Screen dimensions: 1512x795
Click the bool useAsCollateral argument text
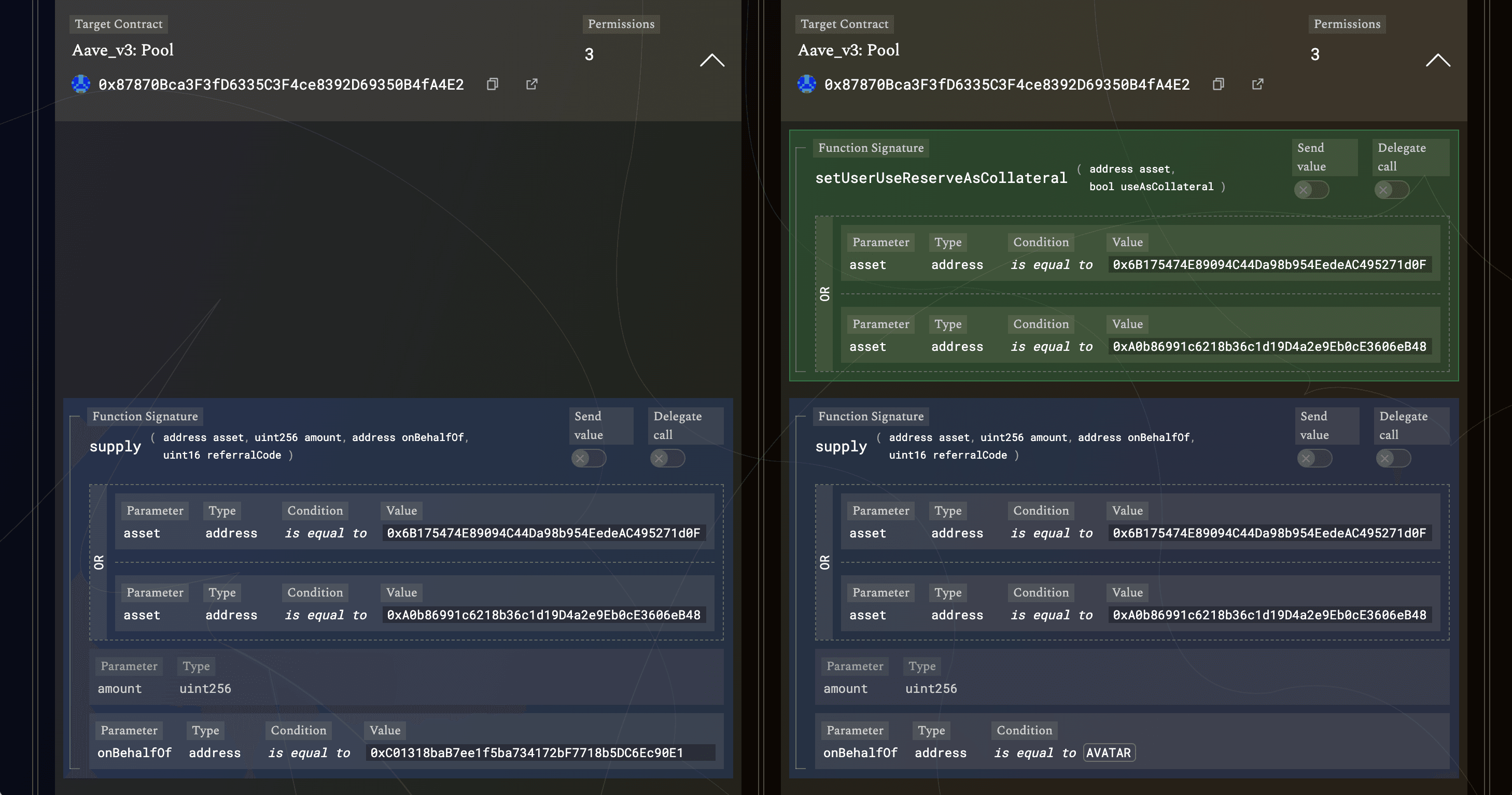pos(1151,187)
